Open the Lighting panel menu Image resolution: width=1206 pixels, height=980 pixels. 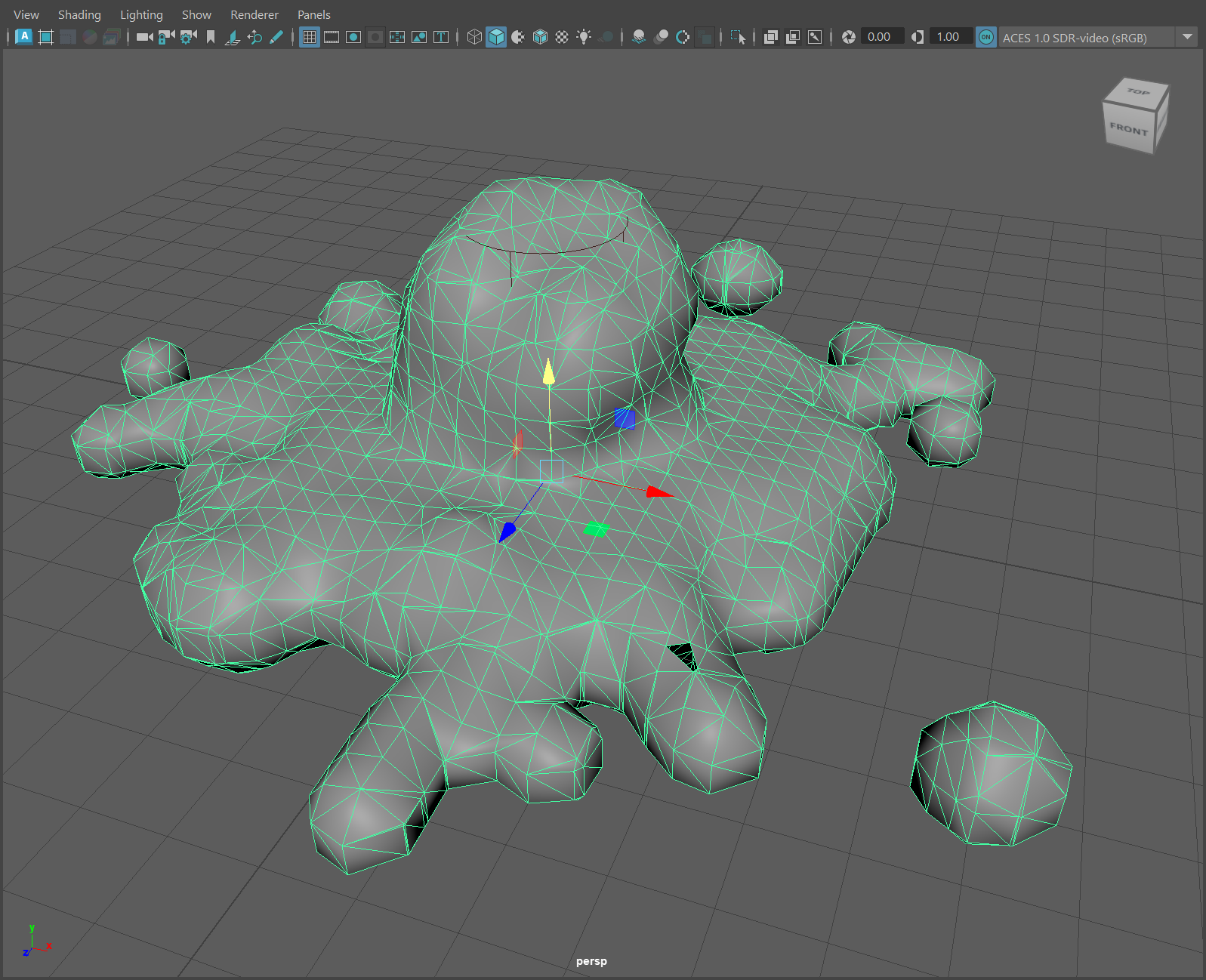coord(141,14)
